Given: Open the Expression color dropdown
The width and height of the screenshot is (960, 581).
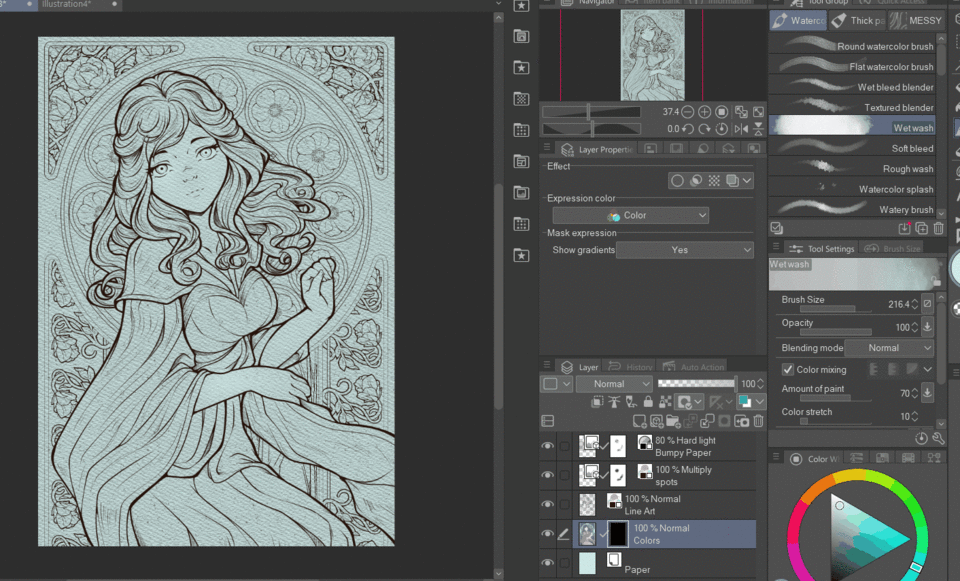Looking at the screenshot, I should pyautogui.click(x=630, y=215).
